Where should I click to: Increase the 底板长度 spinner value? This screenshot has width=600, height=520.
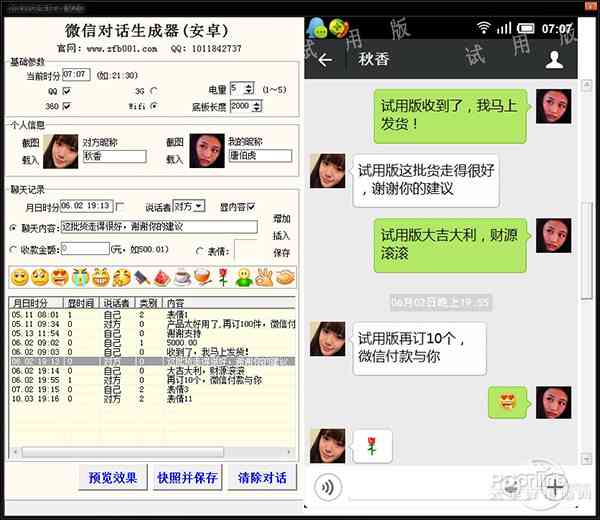[257, 103]
